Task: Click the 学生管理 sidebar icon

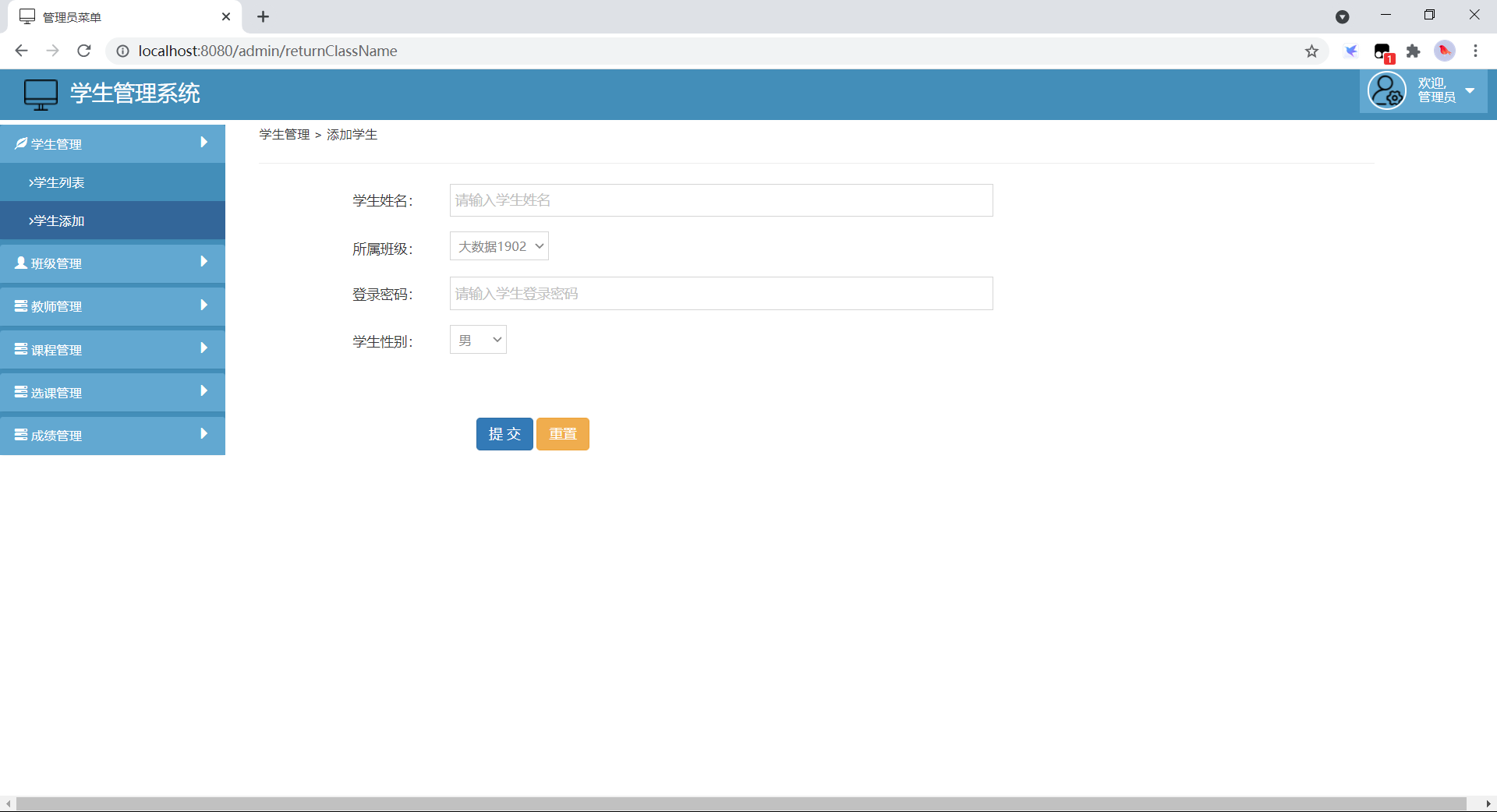Action: [21, 143]
